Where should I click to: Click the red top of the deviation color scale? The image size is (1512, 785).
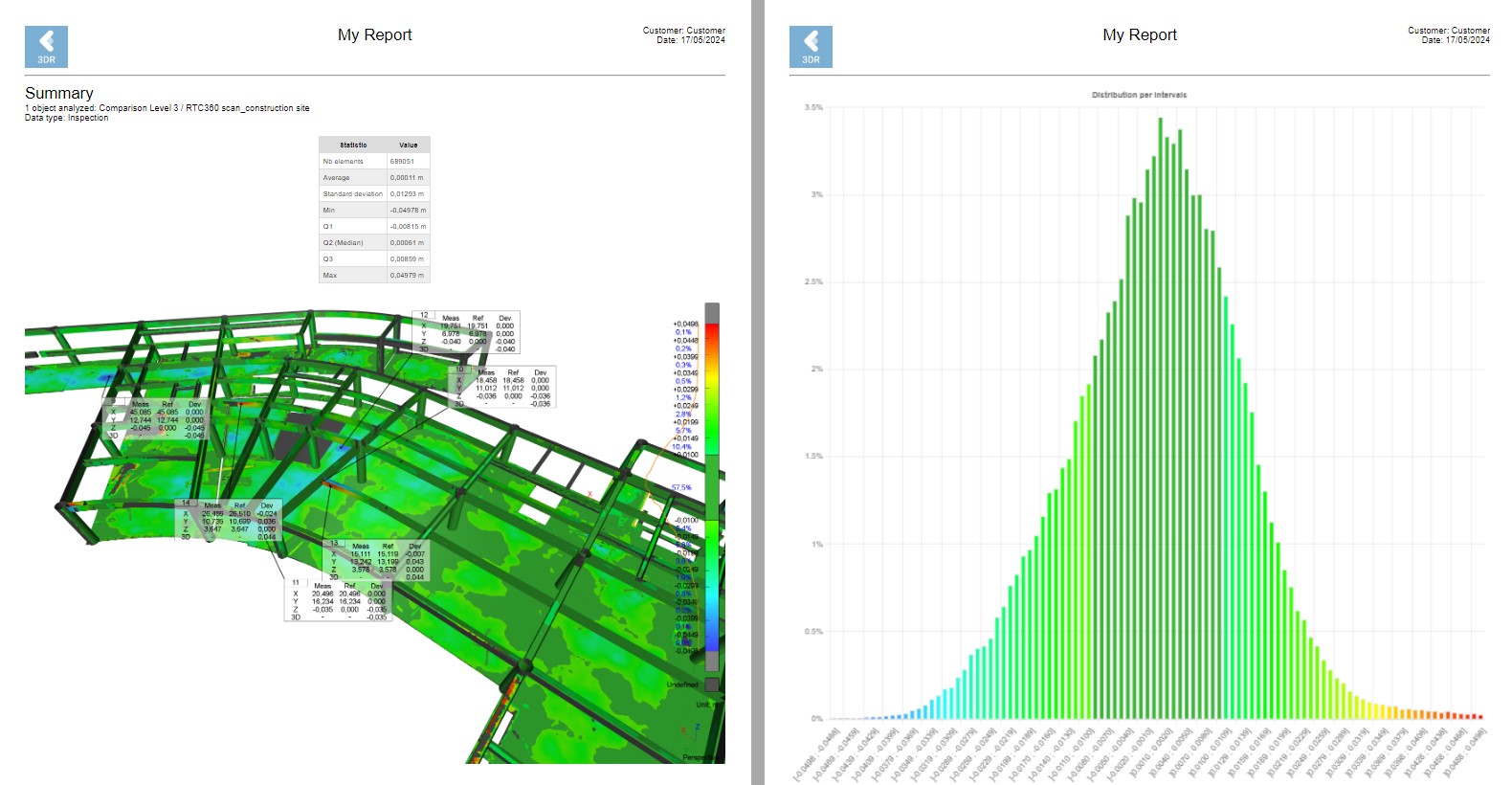[x=712, y=331]
